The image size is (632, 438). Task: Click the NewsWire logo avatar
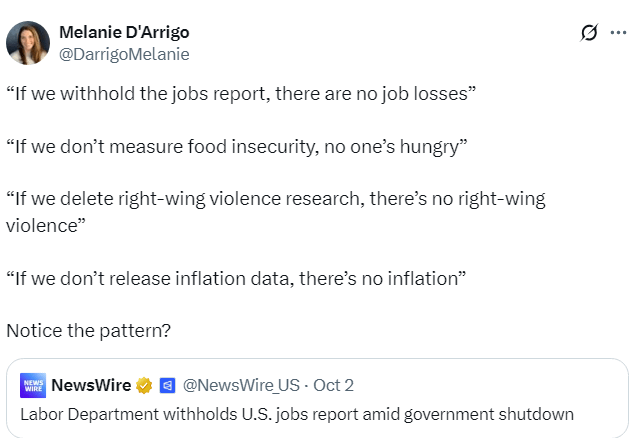(x=33, y=385)
